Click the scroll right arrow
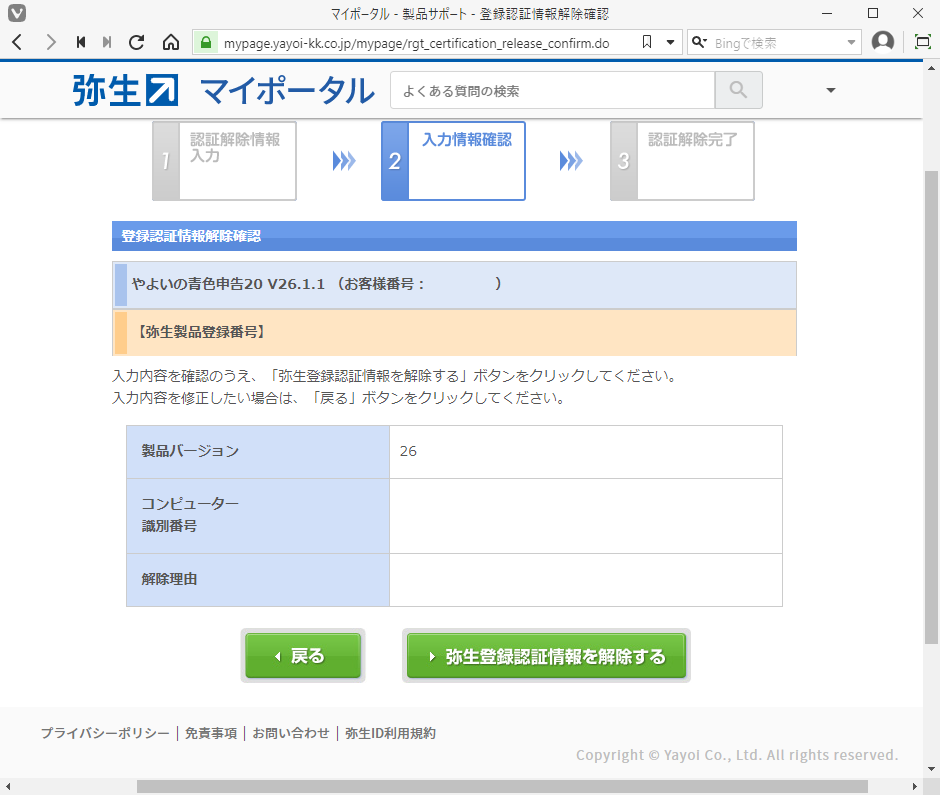The width and height of the screenshot is (940, 795). [915, 786]
